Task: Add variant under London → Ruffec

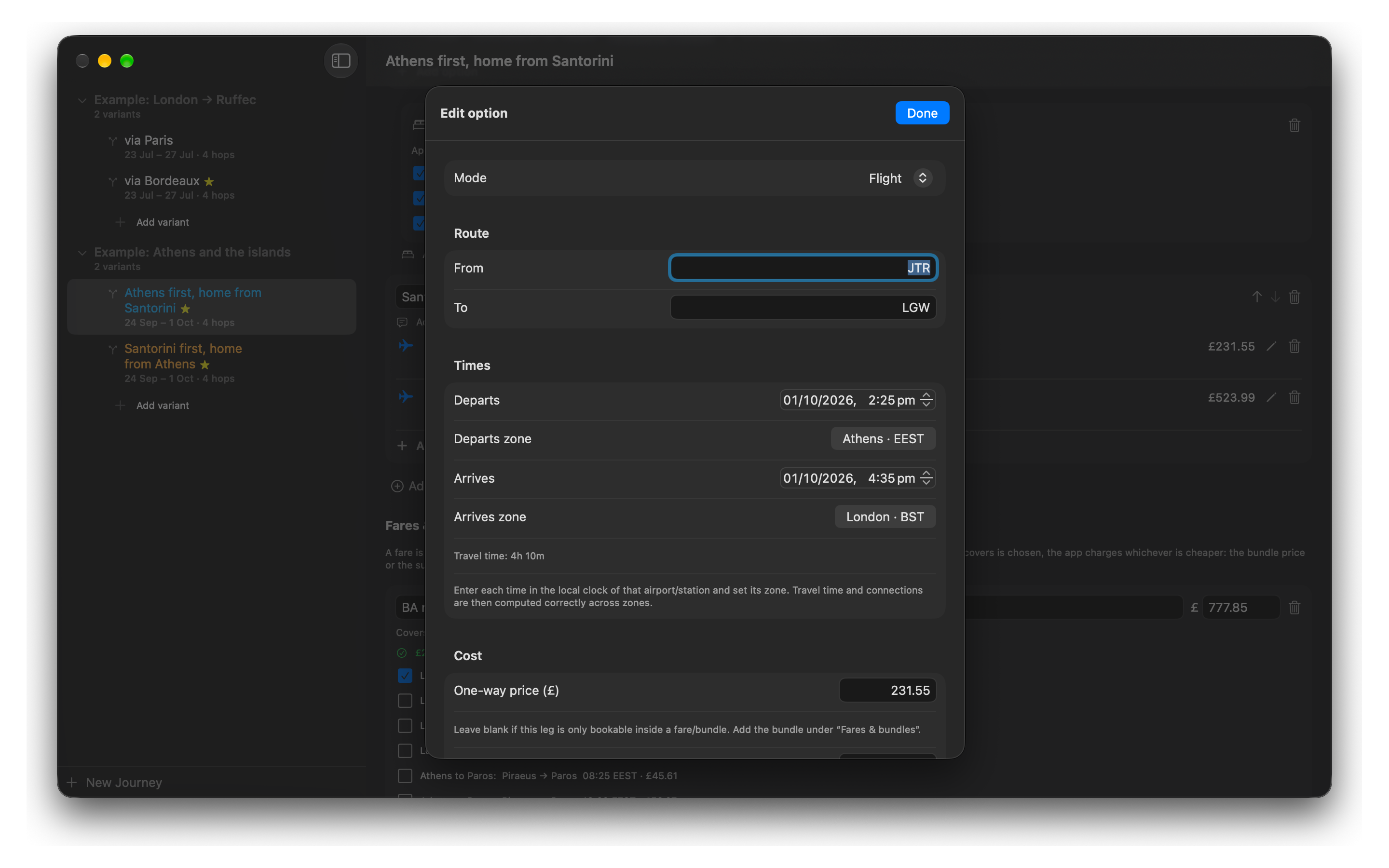Action: 152,222
